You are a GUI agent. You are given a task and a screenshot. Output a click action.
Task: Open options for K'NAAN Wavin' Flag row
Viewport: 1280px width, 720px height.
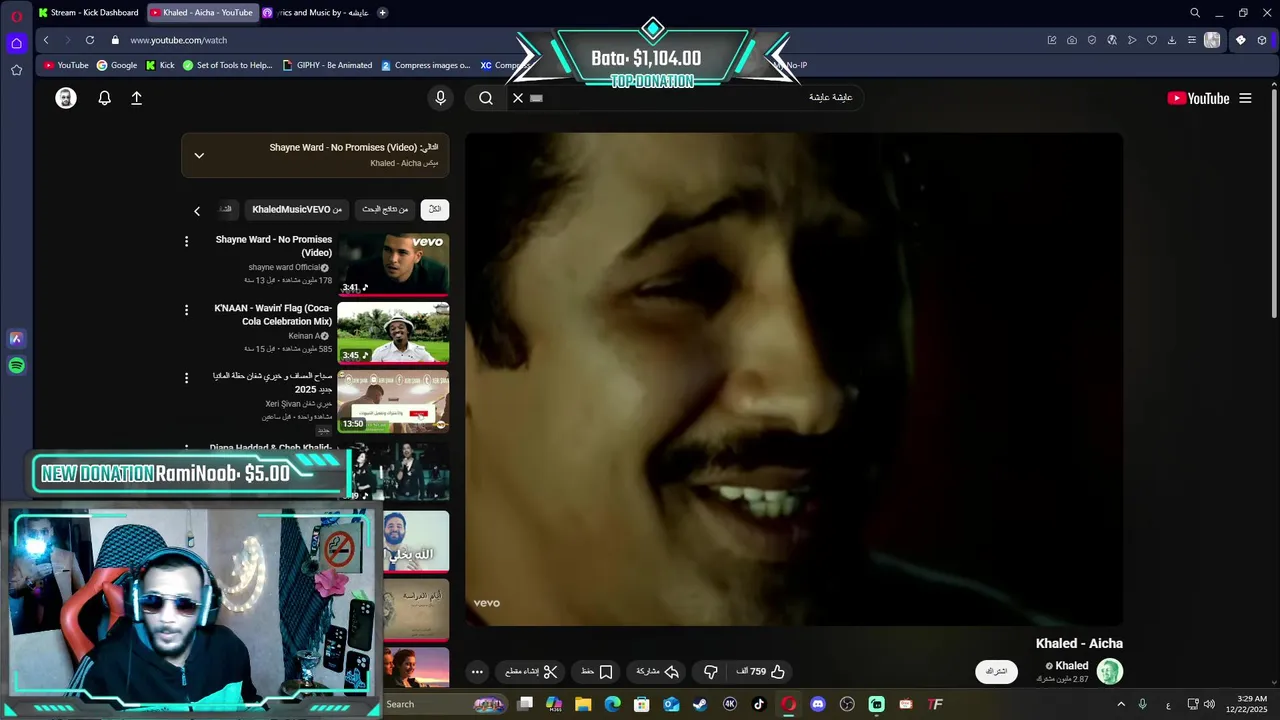pos(186,310)
